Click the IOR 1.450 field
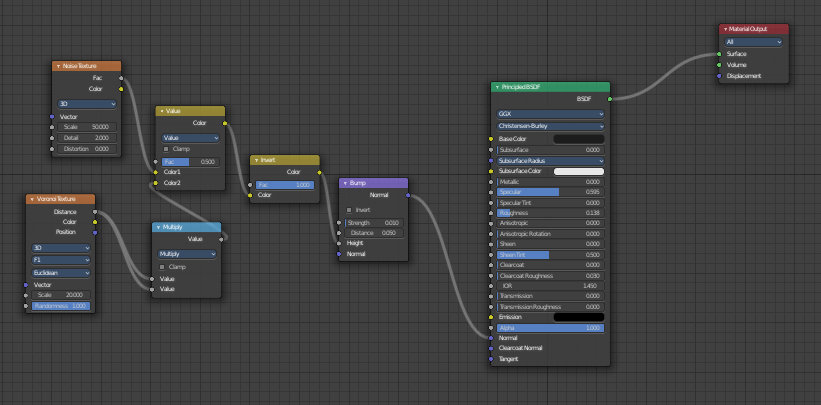 pos(550,286)
